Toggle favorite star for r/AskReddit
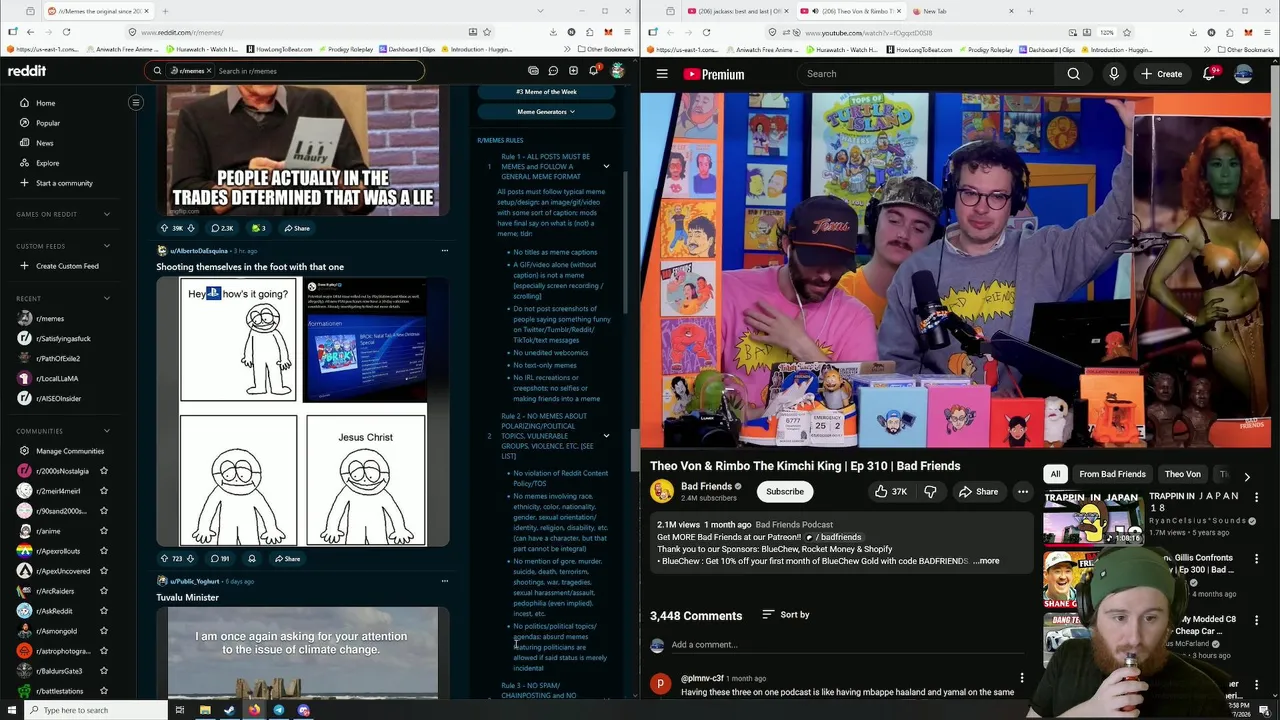The width and height of the screenshot is (1280, 720). coord(104,611)
